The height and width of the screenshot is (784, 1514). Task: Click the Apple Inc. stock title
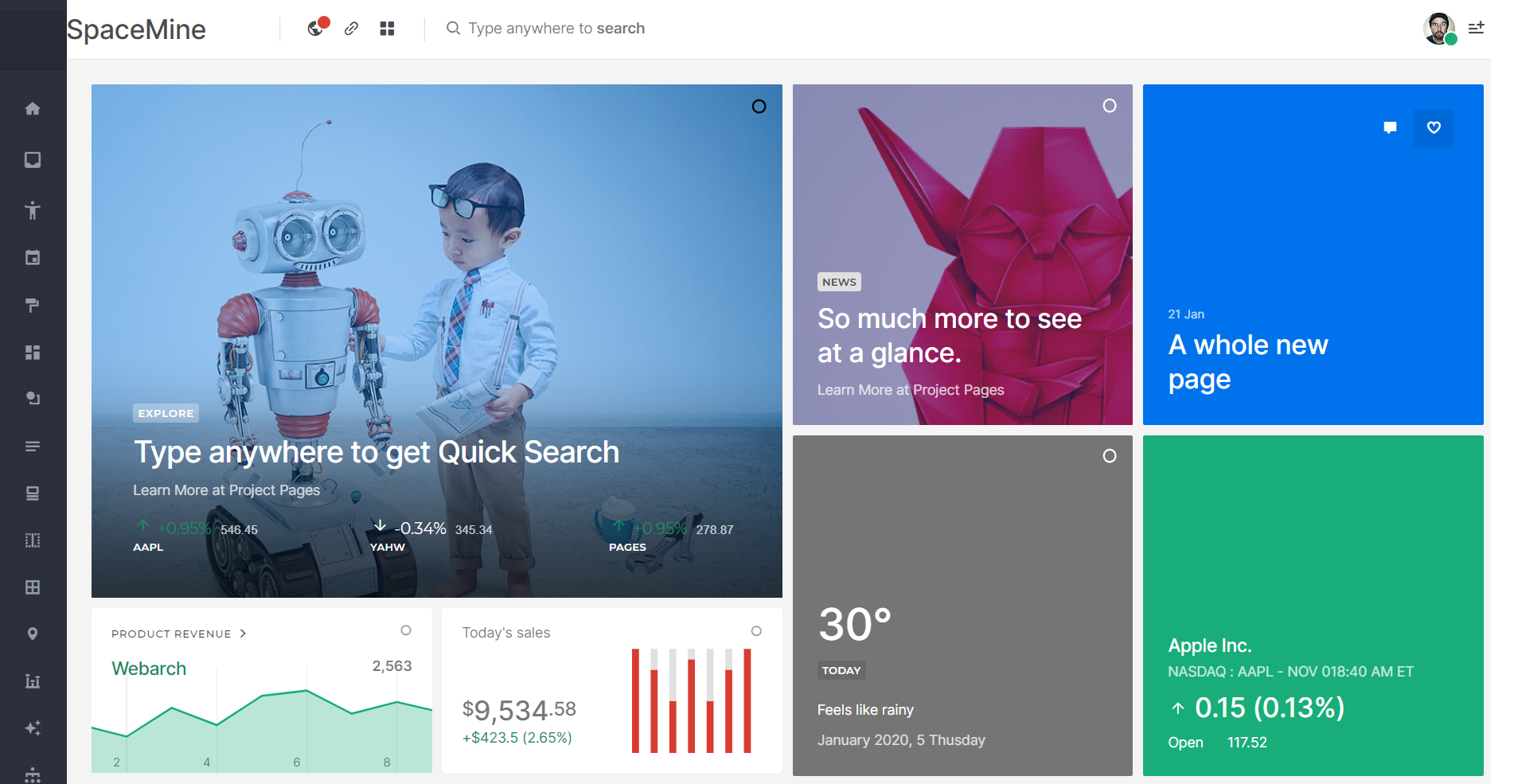pyautogui.click(x=1210, y=646)
